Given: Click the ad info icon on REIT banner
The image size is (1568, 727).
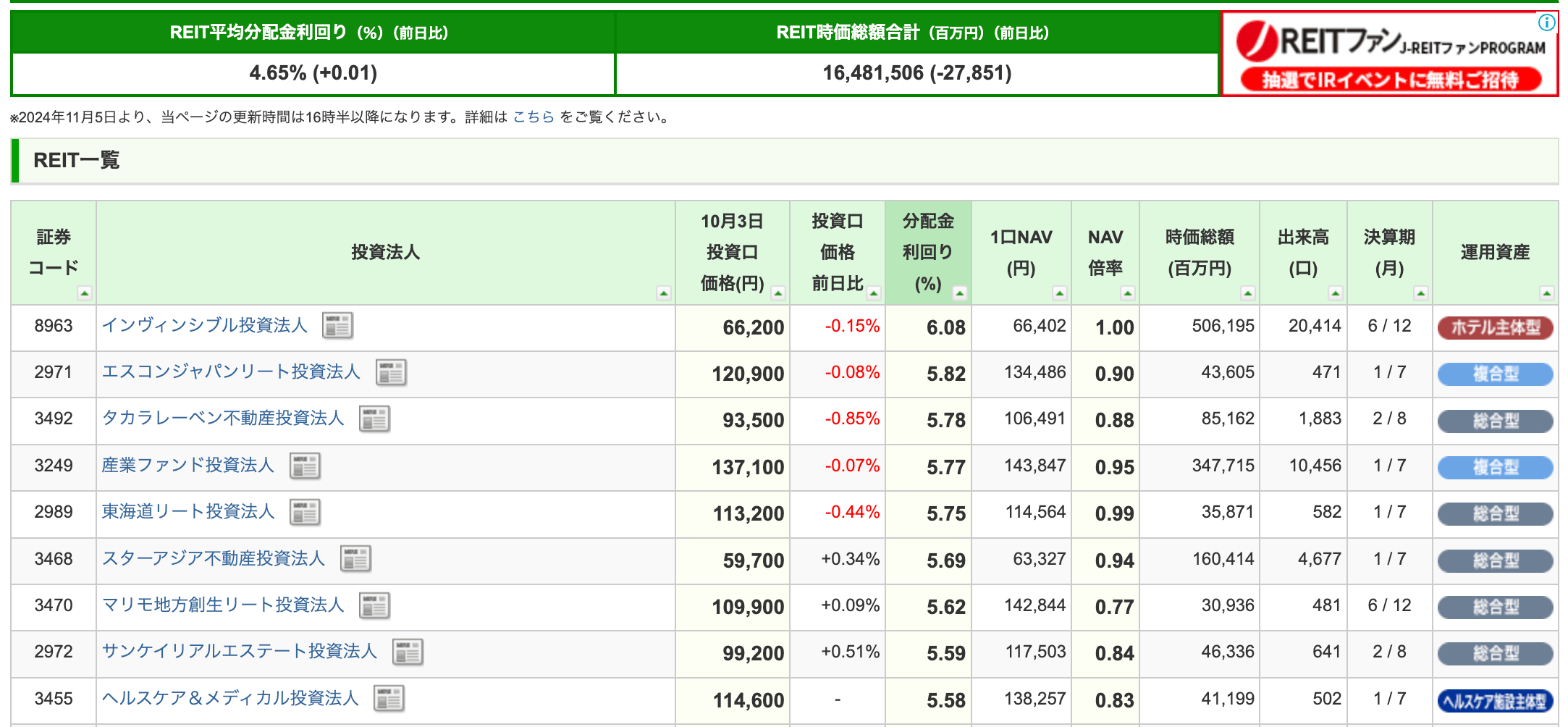Looking at the screenshot, I should (x=1546, y=22).
